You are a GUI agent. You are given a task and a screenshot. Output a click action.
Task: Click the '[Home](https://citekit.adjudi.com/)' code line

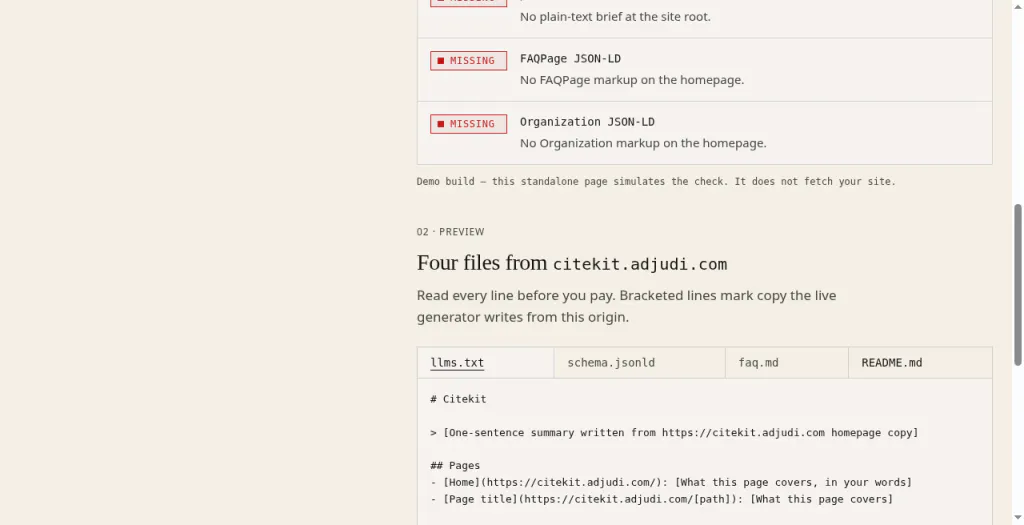tap(671, 483)
